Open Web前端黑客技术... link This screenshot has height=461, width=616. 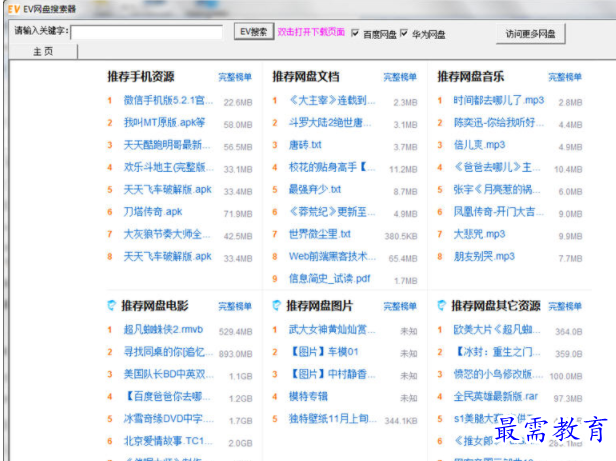click(x=332, y=257)
